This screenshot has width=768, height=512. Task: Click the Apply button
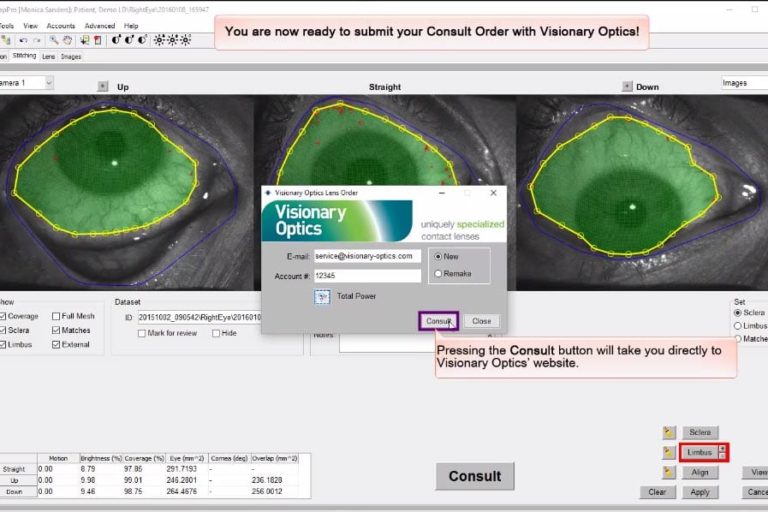700,492
